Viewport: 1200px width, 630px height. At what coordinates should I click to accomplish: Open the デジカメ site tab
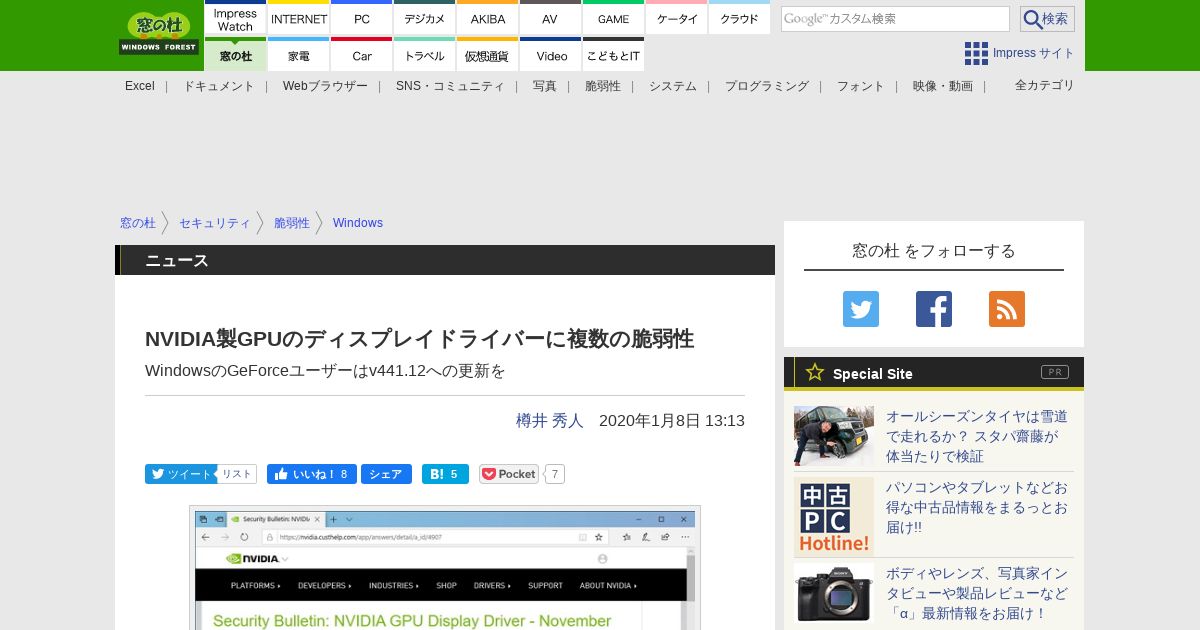tap(425, 19)
